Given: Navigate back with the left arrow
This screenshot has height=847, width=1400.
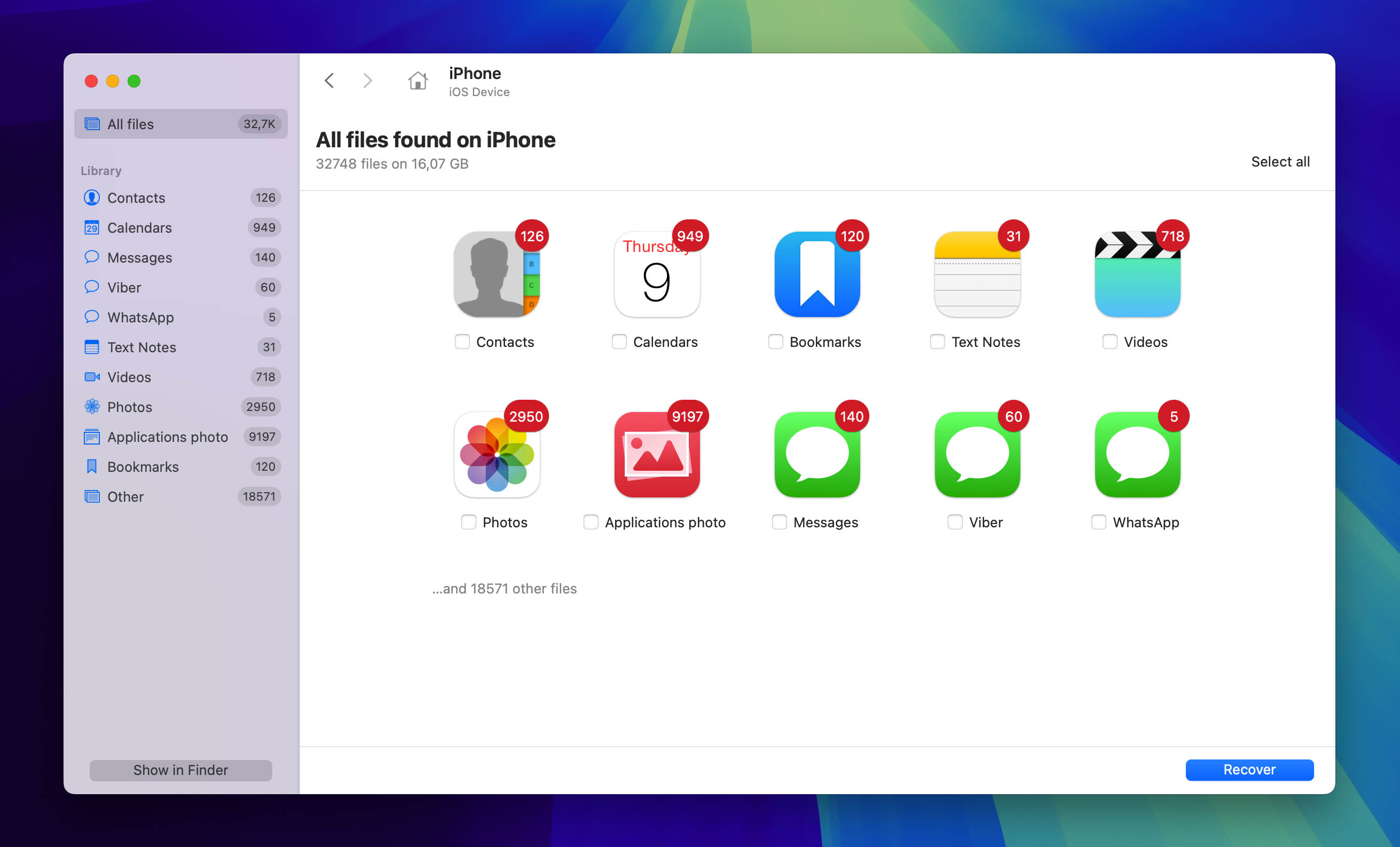Looking at the screenshot, I should click(x=329, y=81).
